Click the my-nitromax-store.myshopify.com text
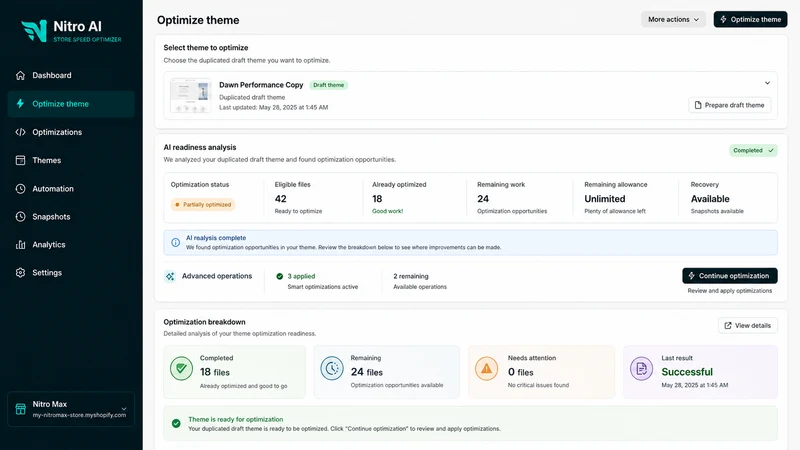Image resolution: width=800 pixels, height=450 pixels. pyautogui.click(x=79, y=415)
